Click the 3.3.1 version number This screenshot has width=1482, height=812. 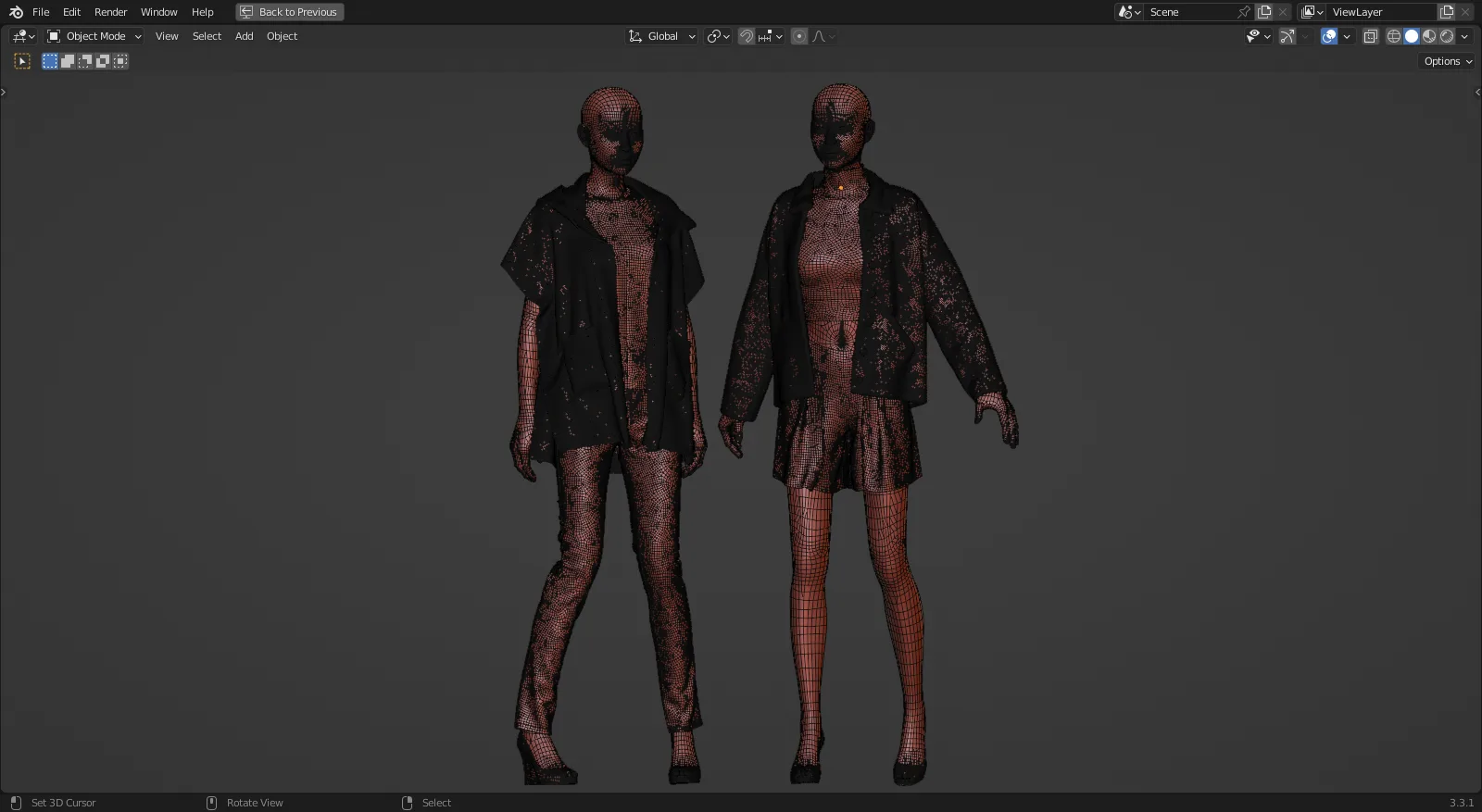1461,803
